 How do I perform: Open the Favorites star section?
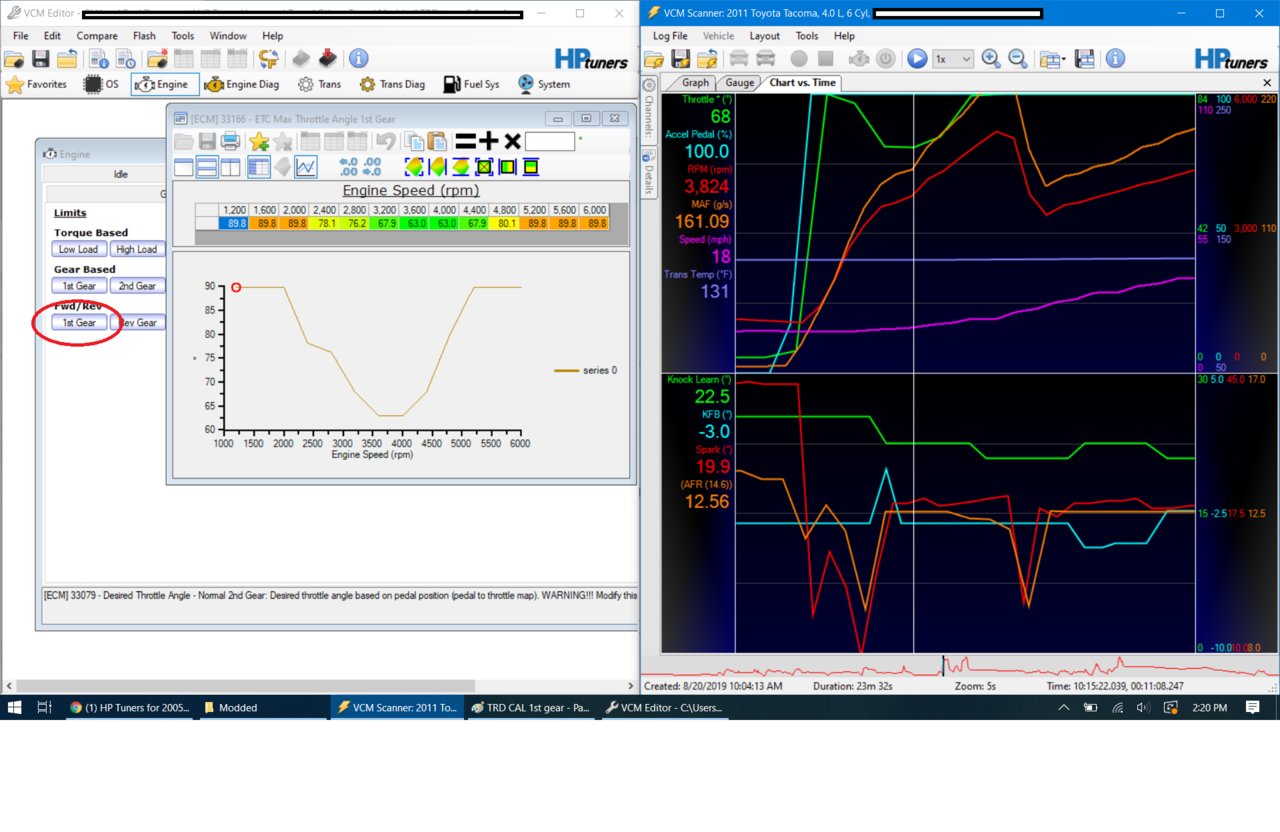[36, 84]
